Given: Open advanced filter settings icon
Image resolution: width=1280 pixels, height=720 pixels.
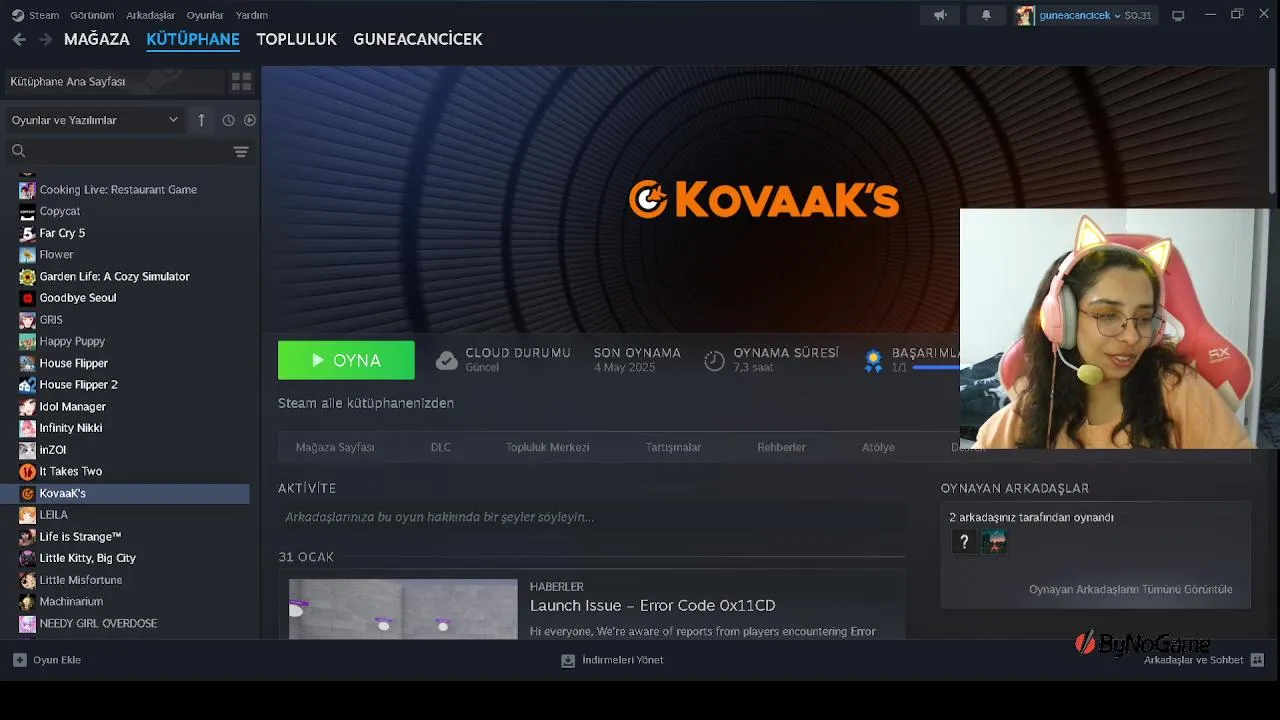Looking at the screenshot, I should click(241, 151).
